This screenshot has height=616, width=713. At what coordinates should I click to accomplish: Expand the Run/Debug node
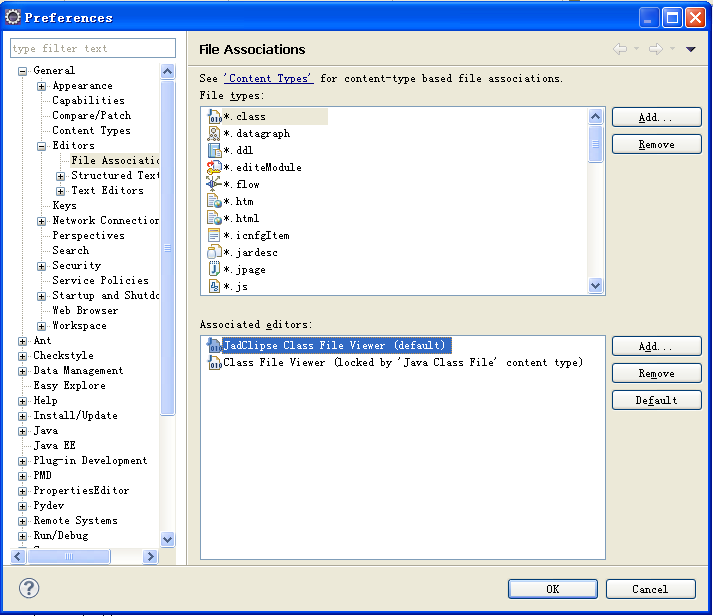click(22, 536)
